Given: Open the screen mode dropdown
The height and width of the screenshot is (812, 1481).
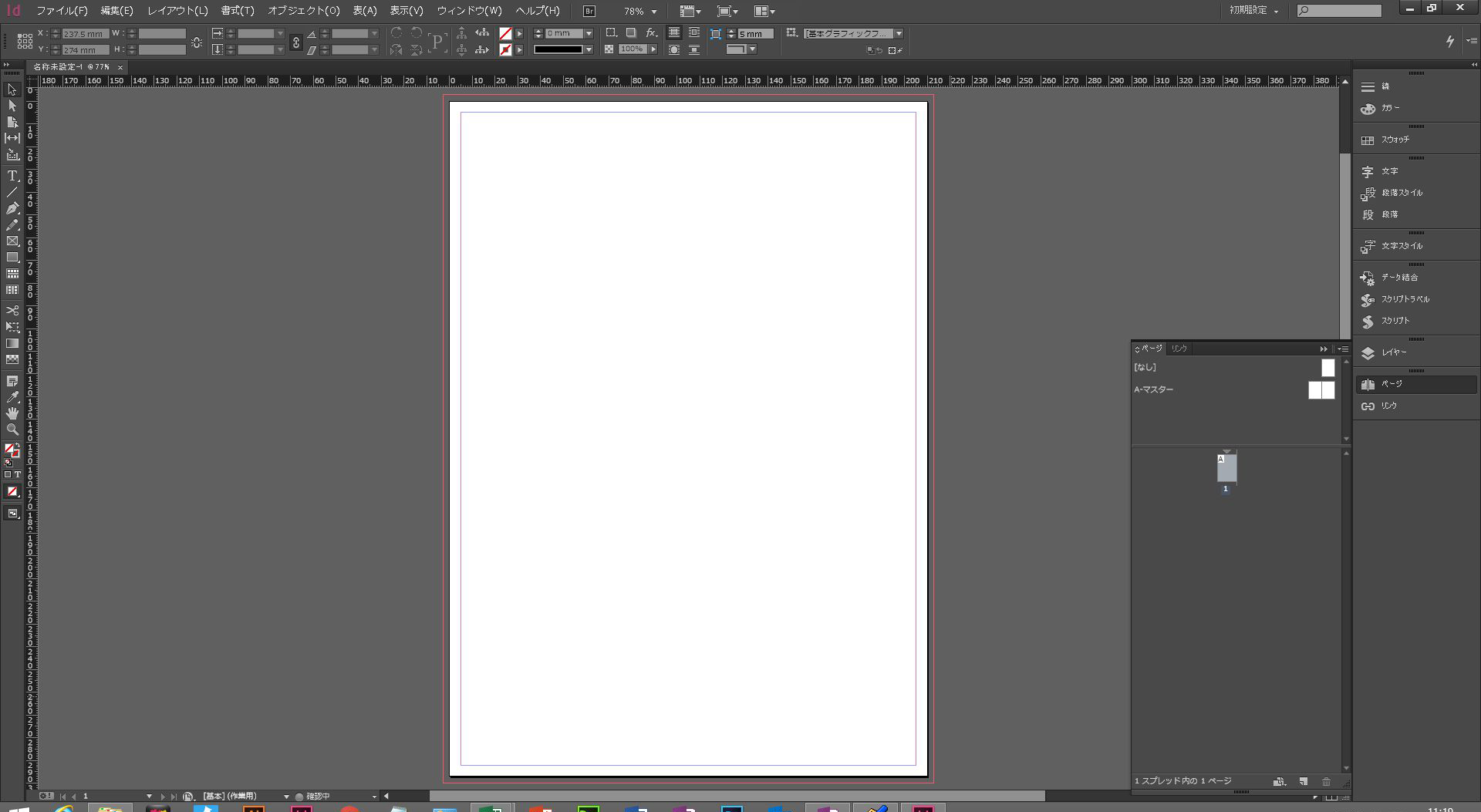Looking at the screenshot, I should 727,12.
